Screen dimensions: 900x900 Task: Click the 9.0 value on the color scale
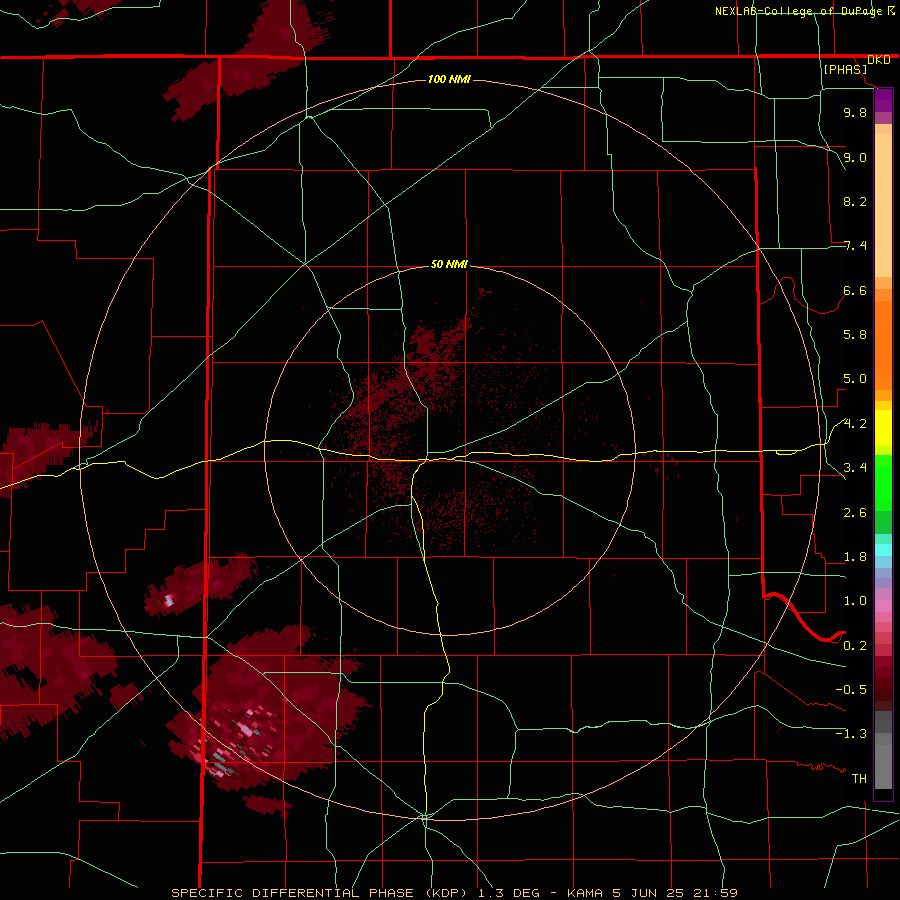[855, 157]
